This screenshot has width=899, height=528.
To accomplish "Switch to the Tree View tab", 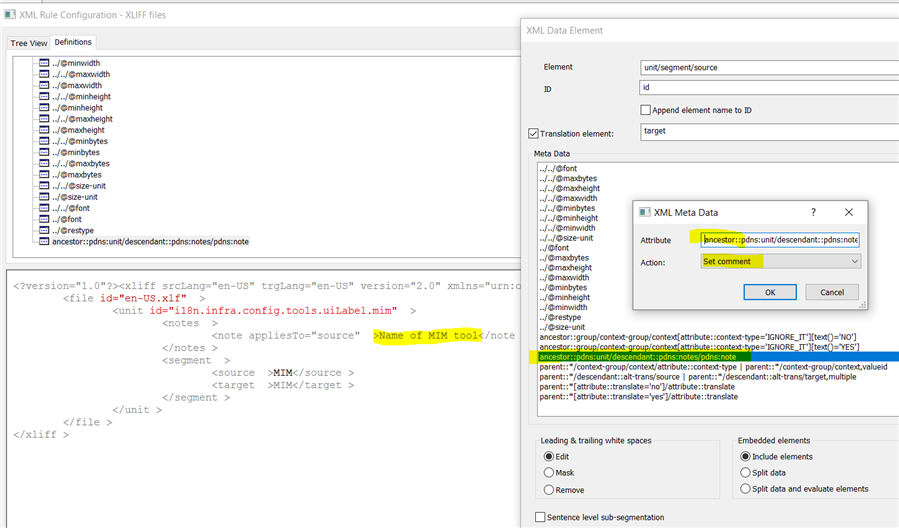I will (x=29, y=43).
